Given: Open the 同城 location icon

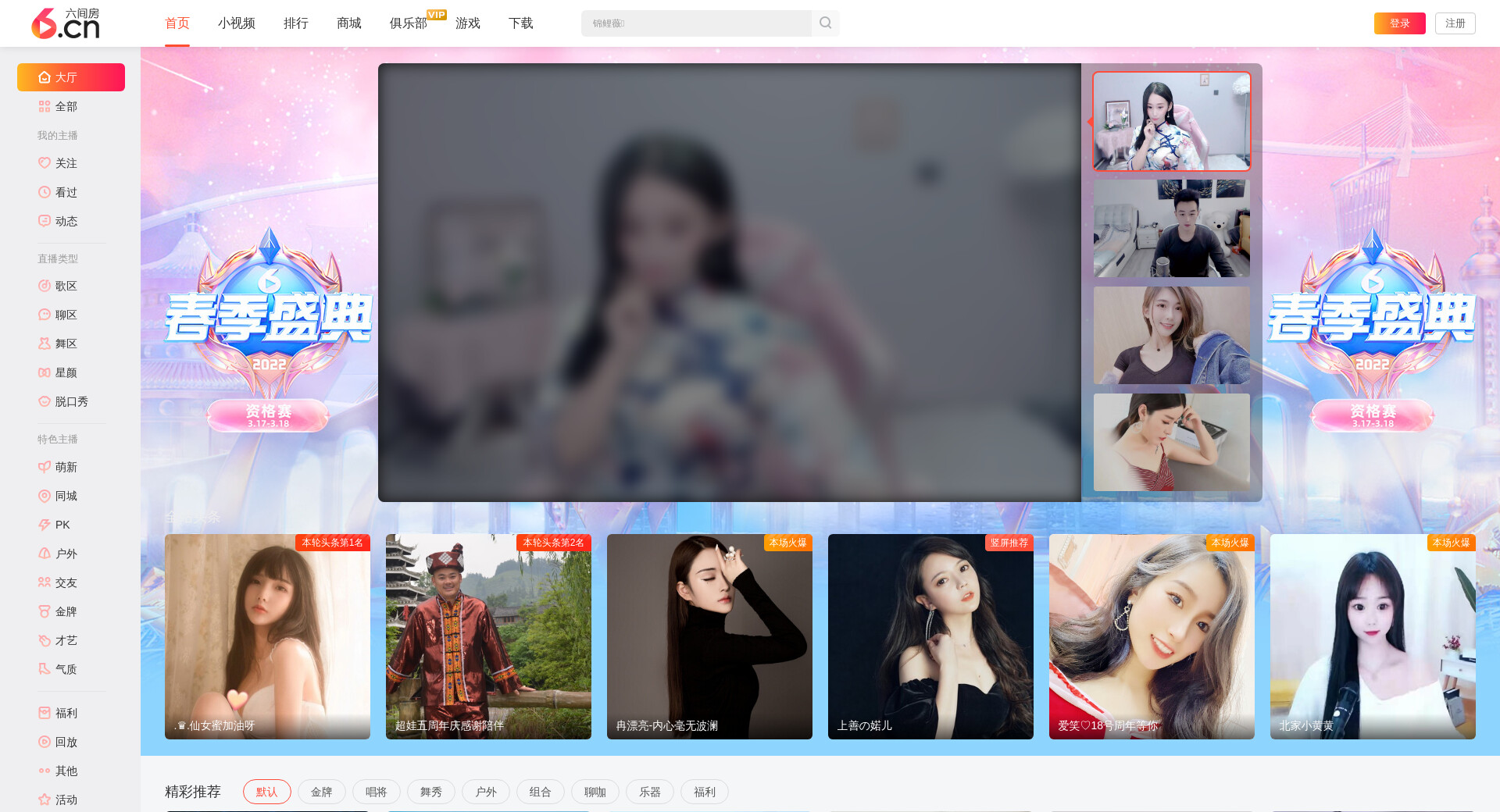Looking at the screenshot, I should click(45, 496).
